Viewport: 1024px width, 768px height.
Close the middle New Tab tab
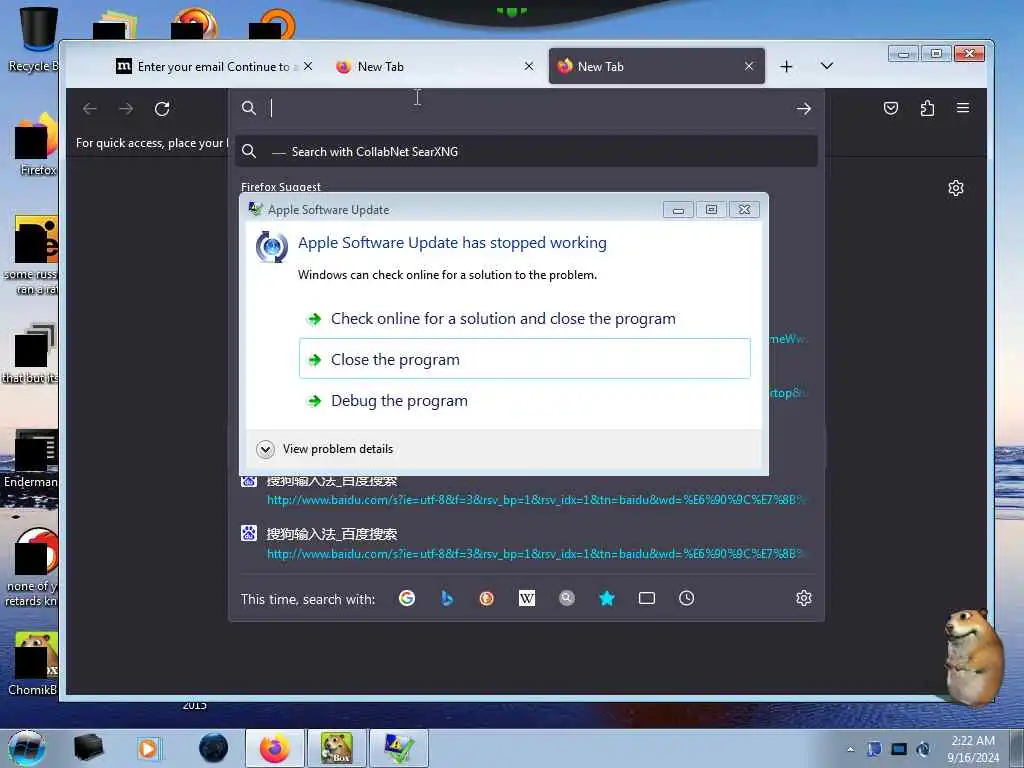[529, 67]
